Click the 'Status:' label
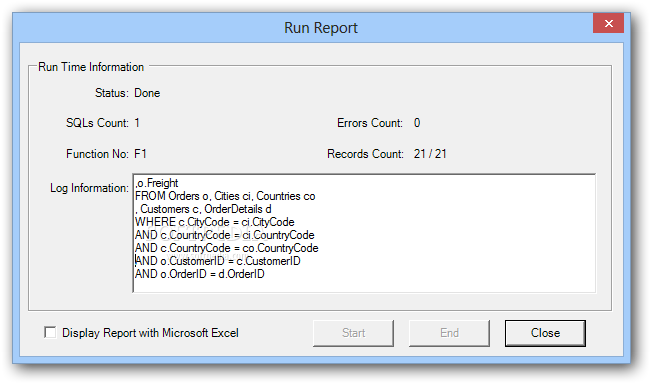This screenshot has height=384, width=651. coord(112,93)
